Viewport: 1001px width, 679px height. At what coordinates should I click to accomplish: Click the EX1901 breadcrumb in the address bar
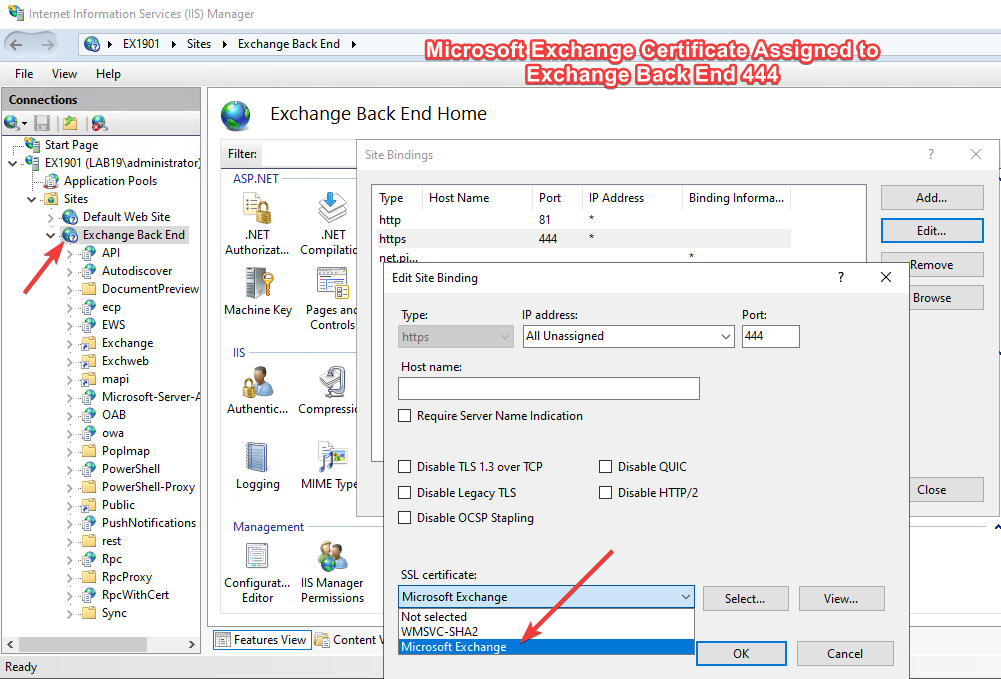pos(141,44)
